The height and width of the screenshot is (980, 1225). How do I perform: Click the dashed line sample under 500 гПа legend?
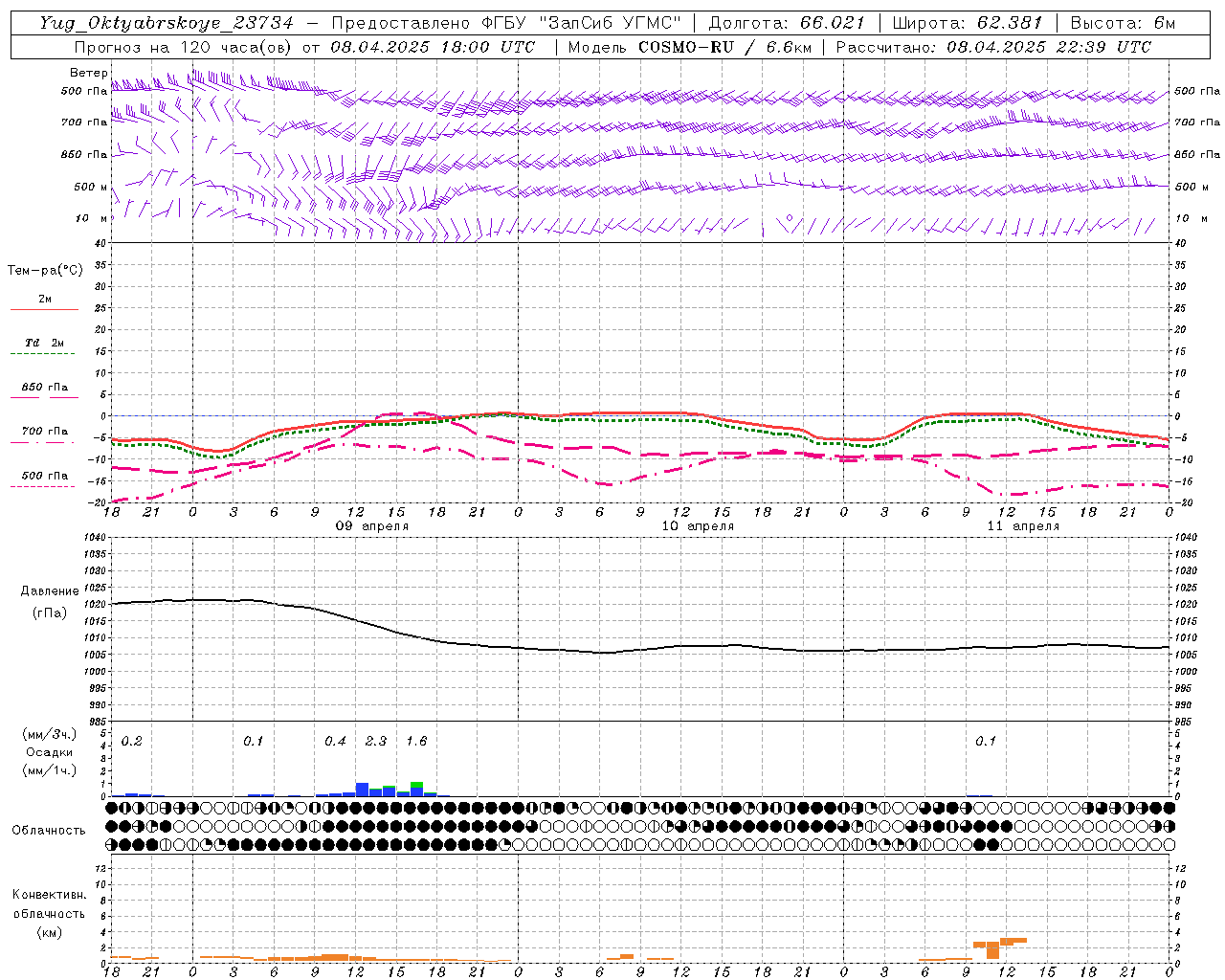[42, 486]
